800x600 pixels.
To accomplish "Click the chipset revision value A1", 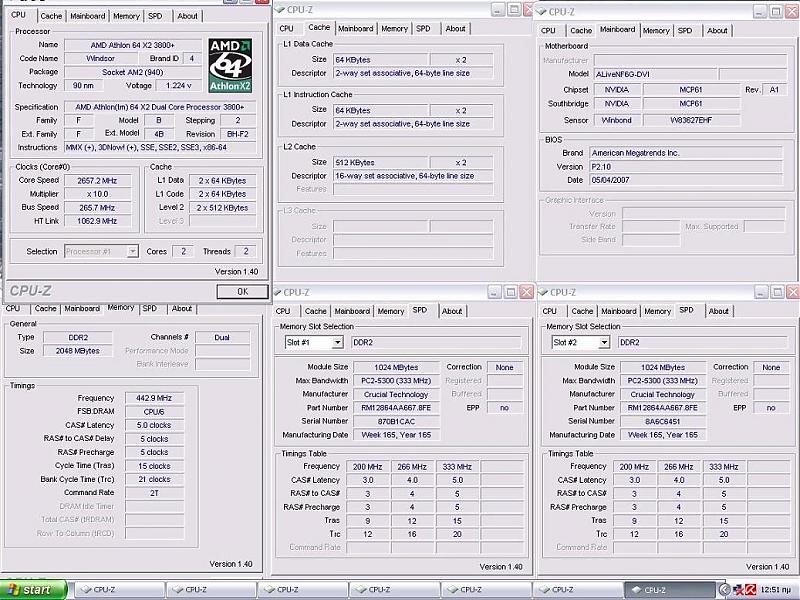I will coord(774,90).
